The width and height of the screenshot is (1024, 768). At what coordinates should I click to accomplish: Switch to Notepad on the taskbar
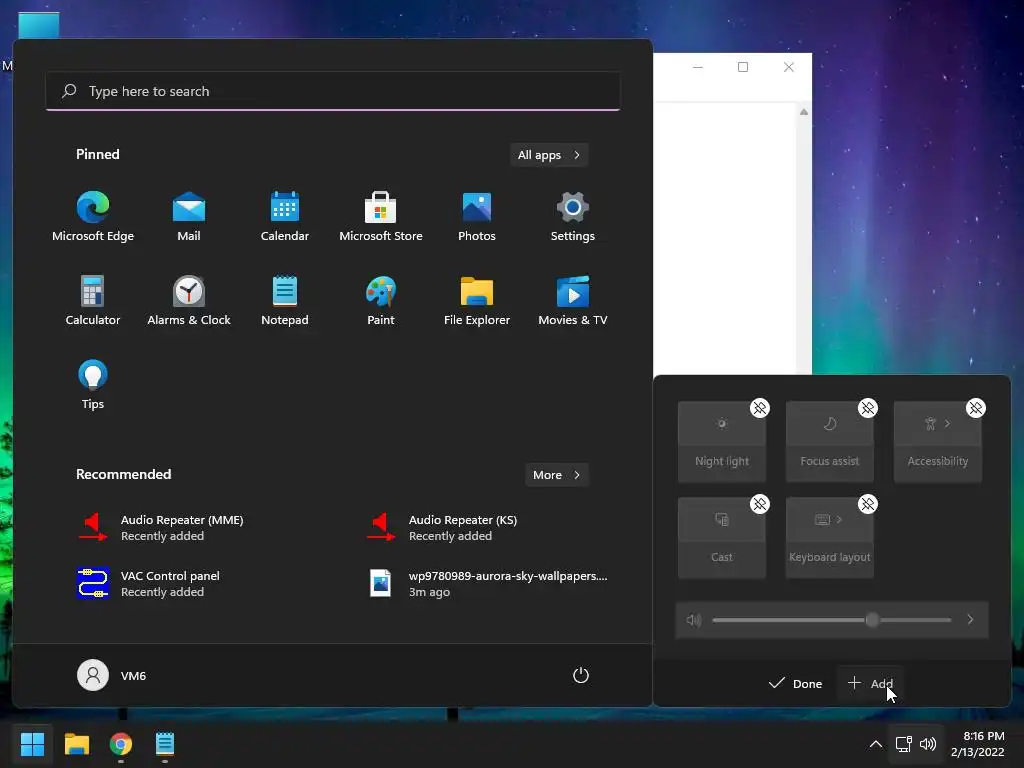(165, 744)
